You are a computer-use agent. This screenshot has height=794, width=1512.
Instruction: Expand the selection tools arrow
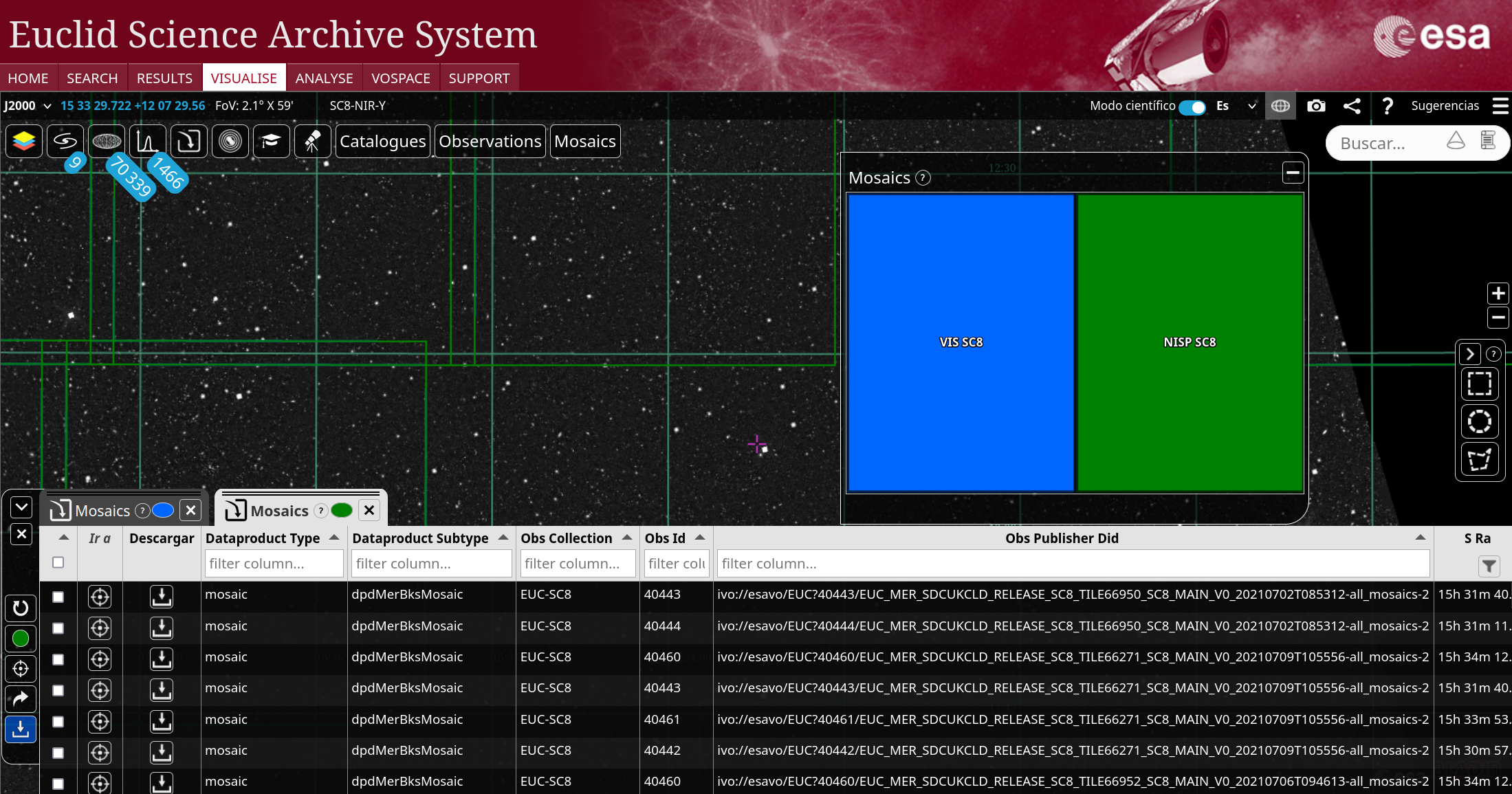click(1469, 354)
